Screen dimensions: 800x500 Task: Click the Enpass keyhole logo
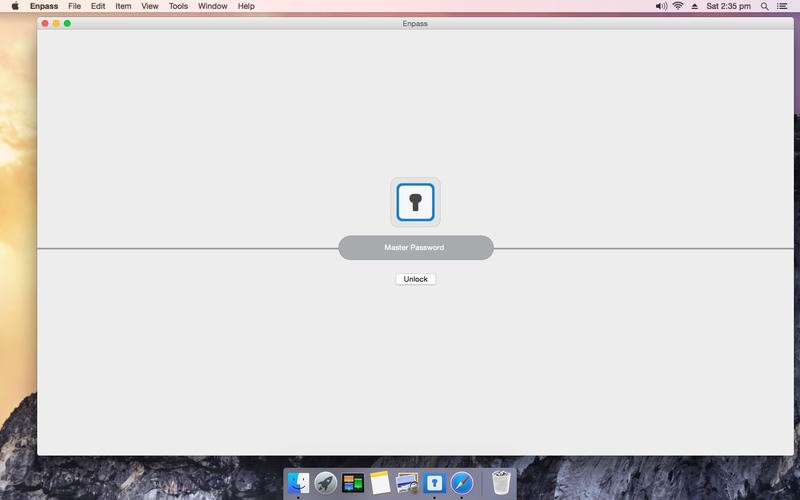[415, 202]
